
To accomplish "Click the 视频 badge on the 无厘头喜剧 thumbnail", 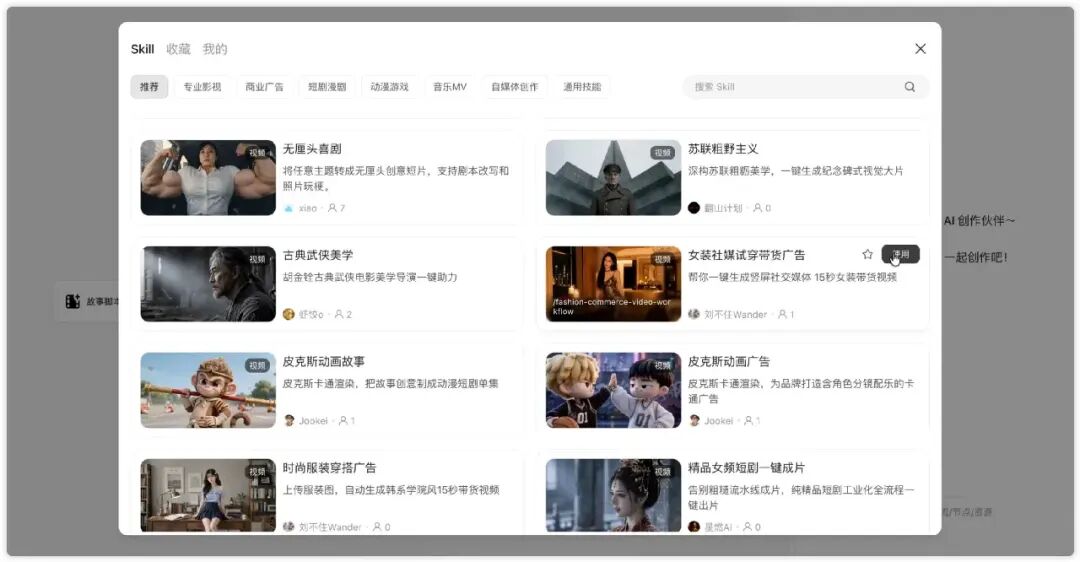I will pos(258,153).
